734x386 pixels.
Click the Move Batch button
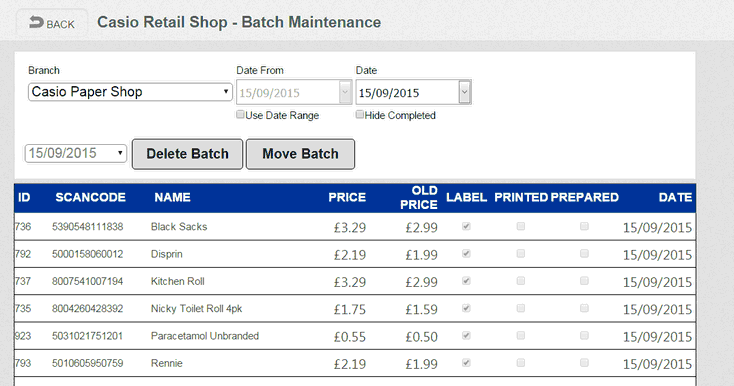point(300,154)
